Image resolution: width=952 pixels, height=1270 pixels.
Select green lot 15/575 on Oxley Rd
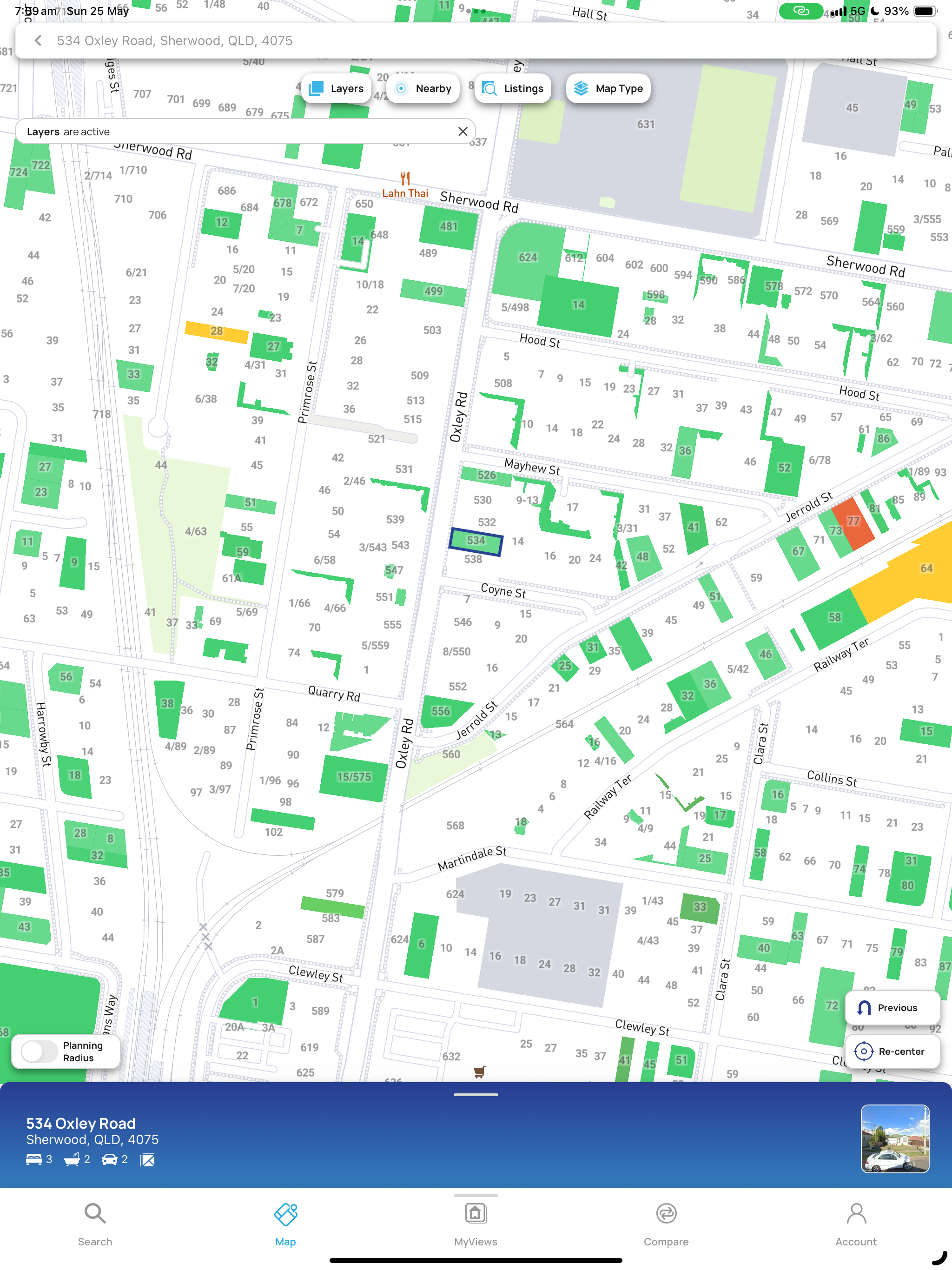click(354, 777)
